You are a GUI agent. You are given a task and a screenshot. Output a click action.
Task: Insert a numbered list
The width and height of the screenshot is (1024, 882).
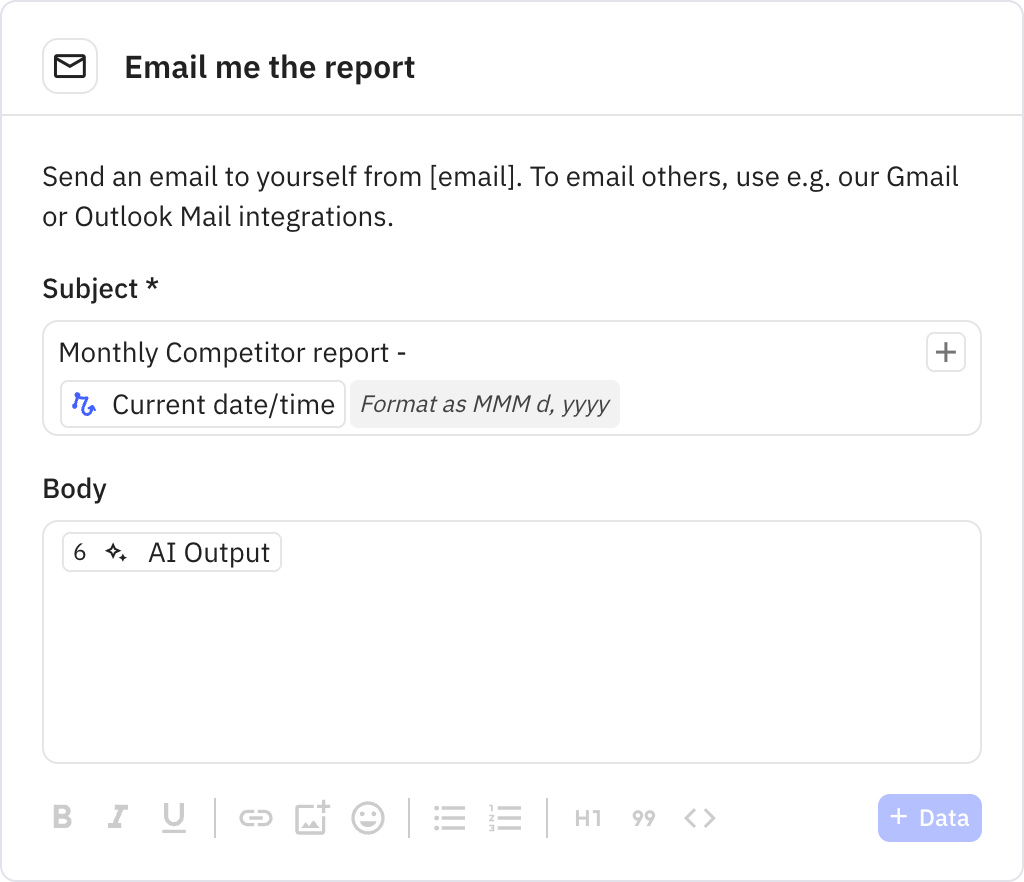tap(505, 818)
